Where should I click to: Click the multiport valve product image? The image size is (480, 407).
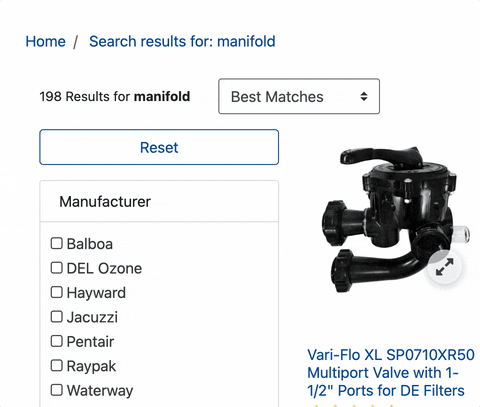click(395, 220)
